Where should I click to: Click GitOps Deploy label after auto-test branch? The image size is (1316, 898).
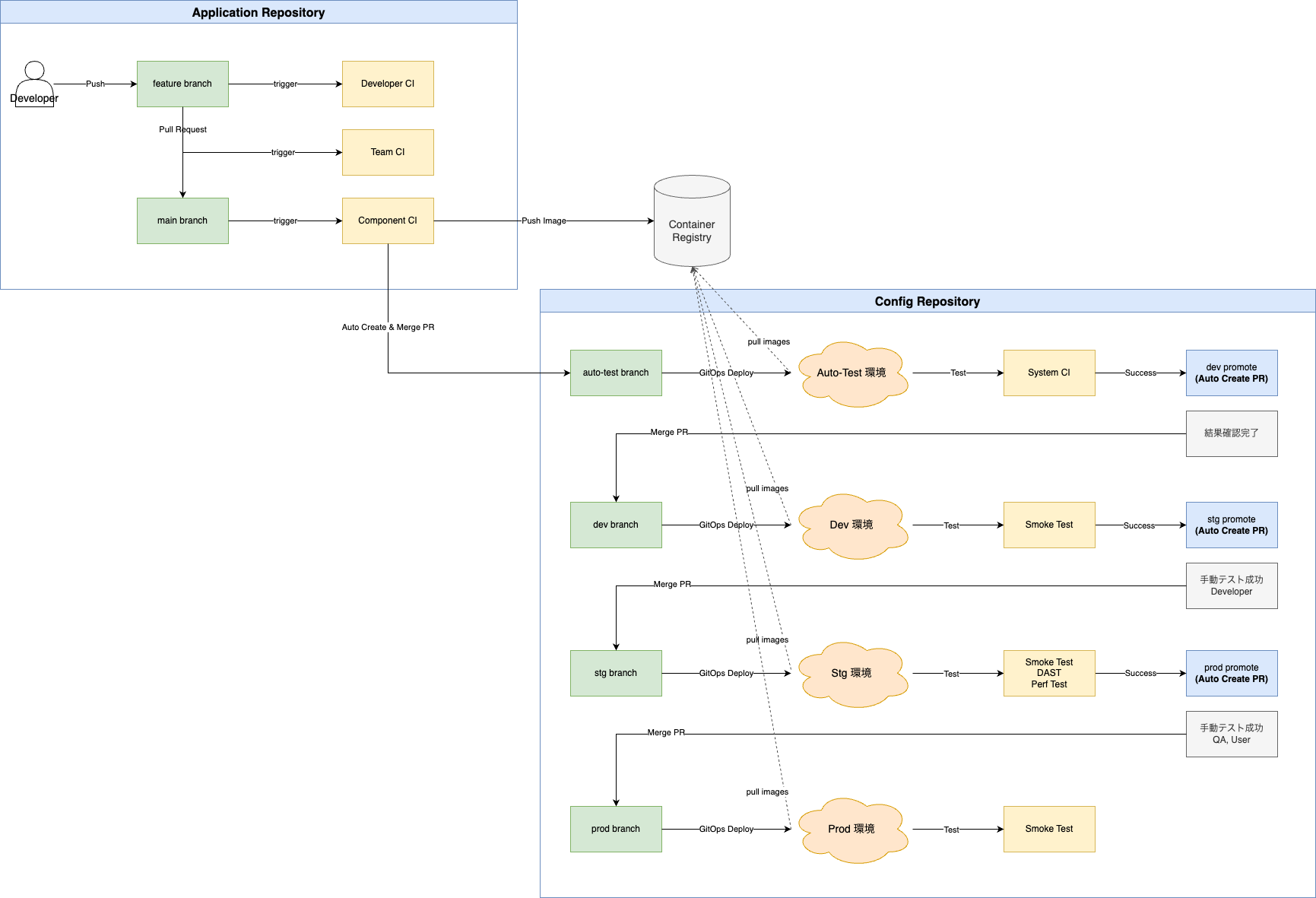tap(726, 373)
